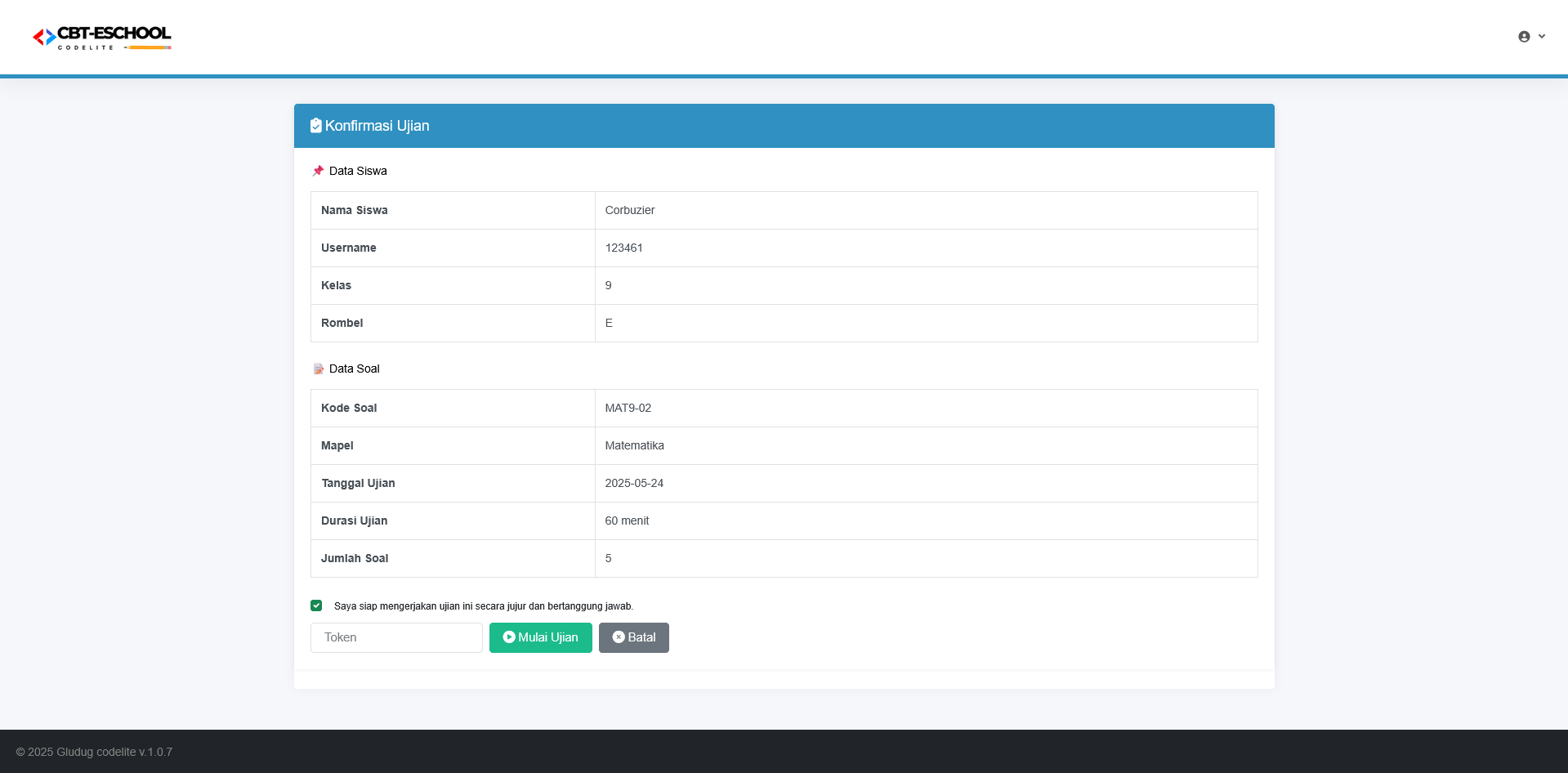This screenshot has width=1568, height=773.
Task: Click the Konfirmasi Ujian header title
Action: click(x=377, y=126)
